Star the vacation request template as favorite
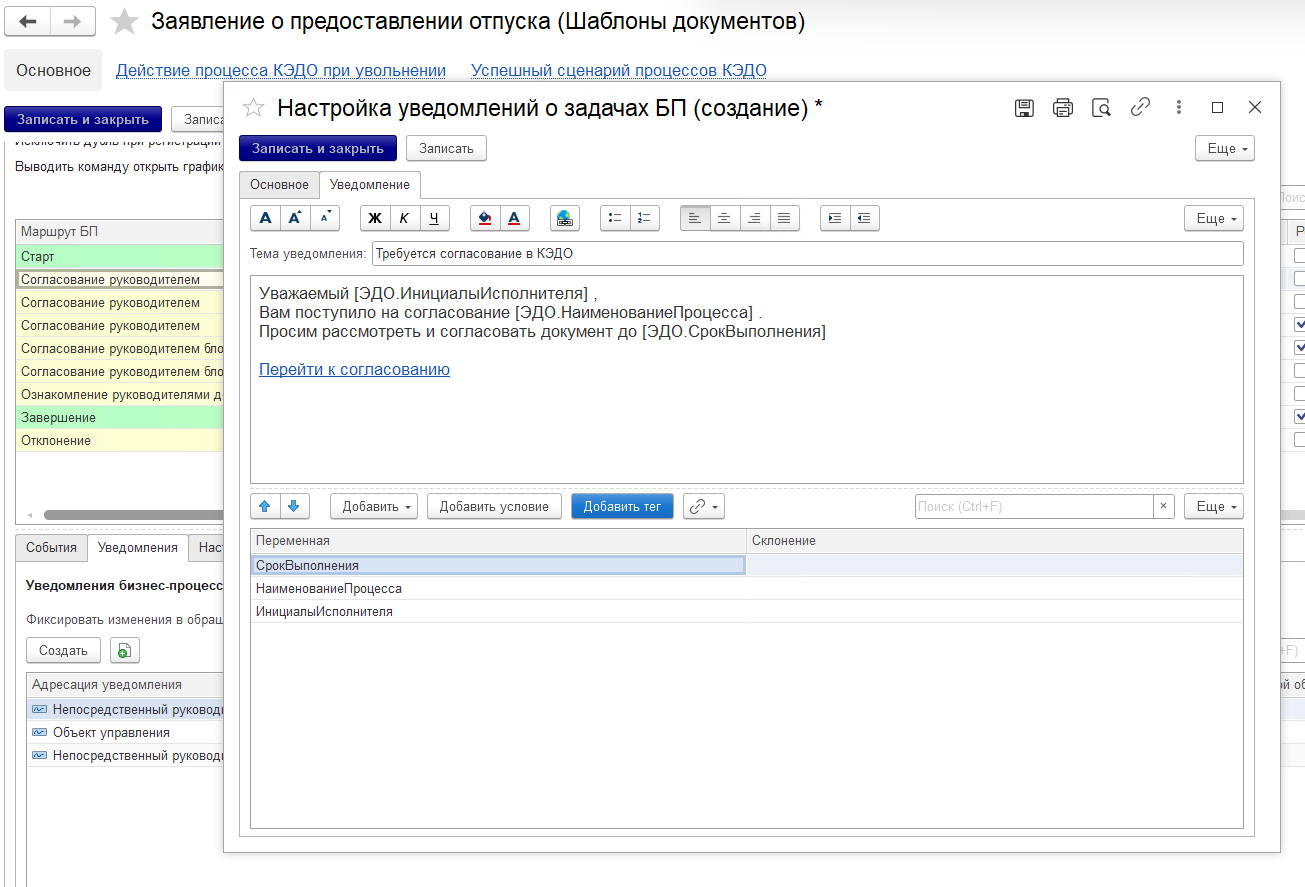The height and width of the screenshot is (887, 1305). [x=124, y=21]
